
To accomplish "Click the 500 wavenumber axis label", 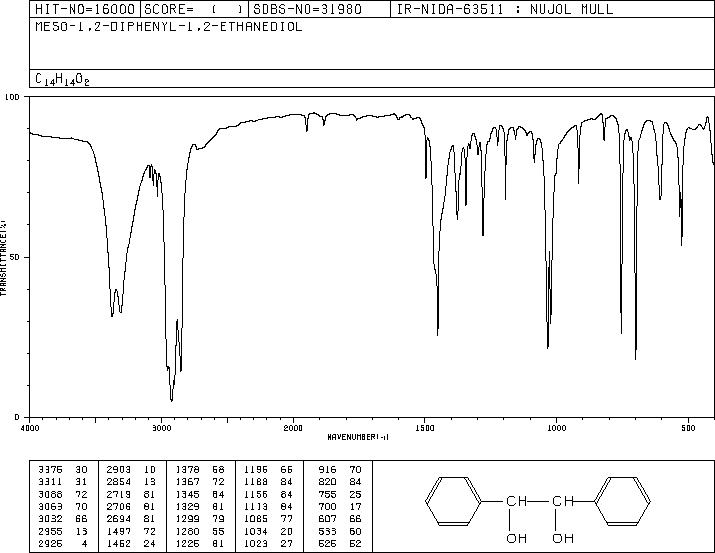I will coord(688,428).
